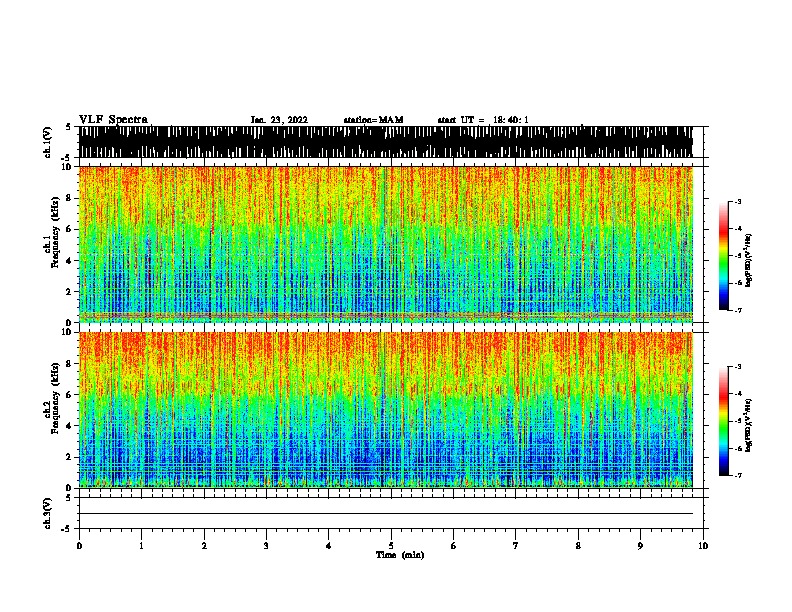Click the "-7" label on ch.1 colorbar
The image size is (792, 612).
737,310
